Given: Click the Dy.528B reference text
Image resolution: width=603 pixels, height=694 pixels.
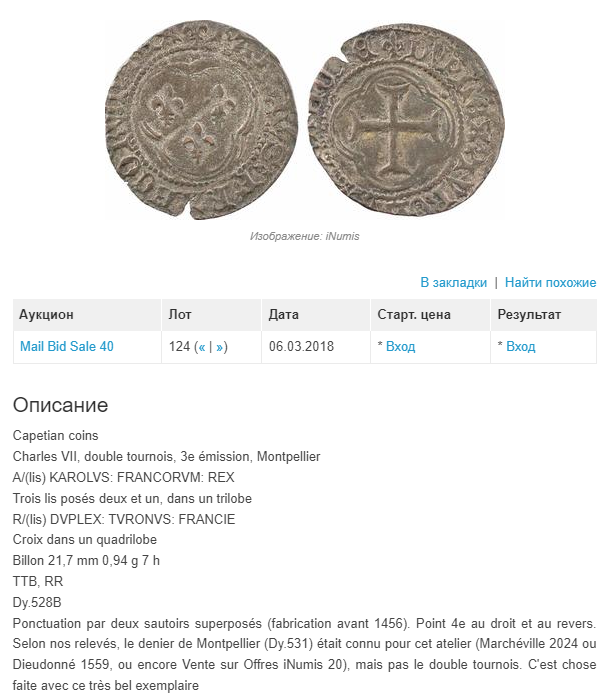Looking at the screenshot, I should click(37, 602).
